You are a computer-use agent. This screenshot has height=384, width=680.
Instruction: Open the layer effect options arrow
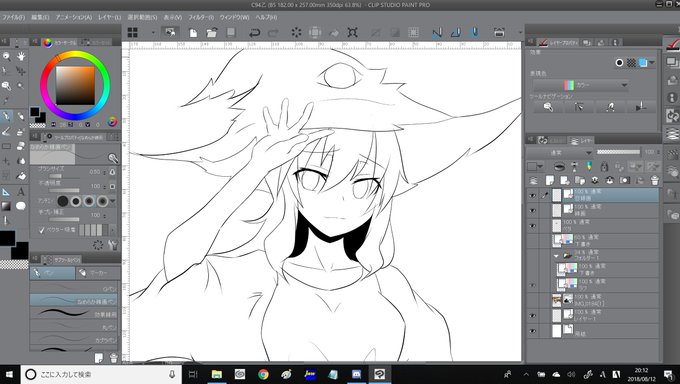point(652,63)
